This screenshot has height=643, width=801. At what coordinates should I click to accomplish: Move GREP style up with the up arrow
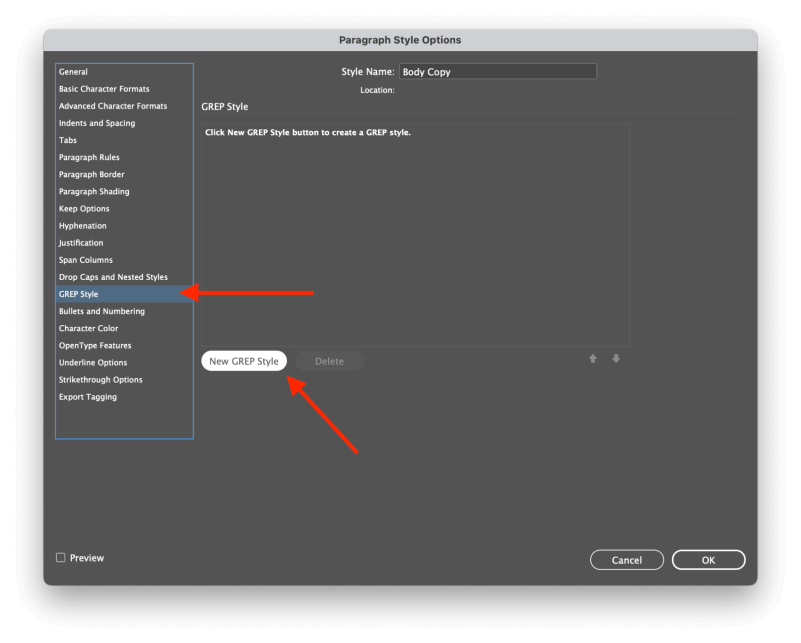[x=593, y=359]
